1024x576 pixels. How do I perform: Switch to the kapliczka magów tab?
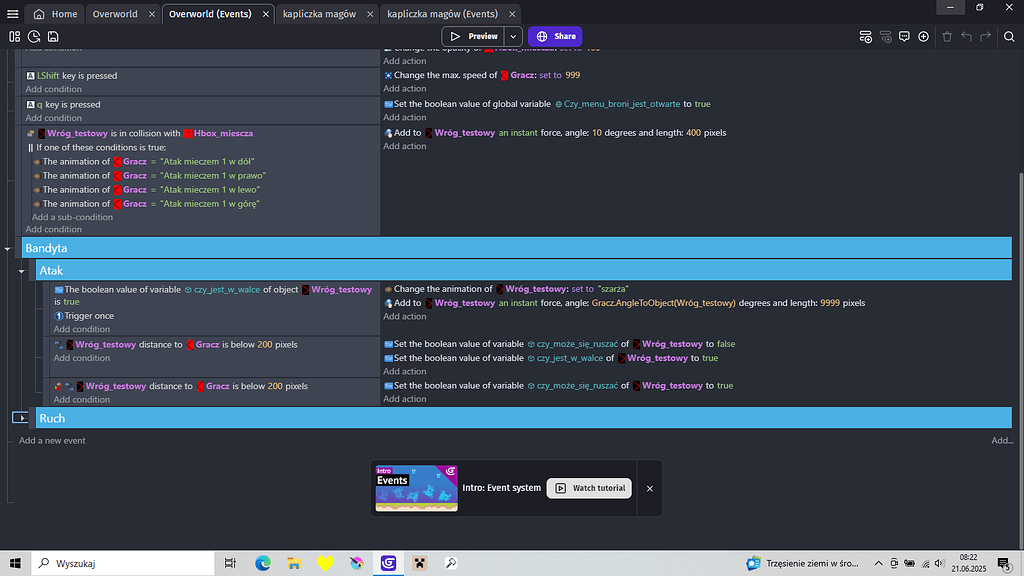pyautogui.click(x=325, y=14)
